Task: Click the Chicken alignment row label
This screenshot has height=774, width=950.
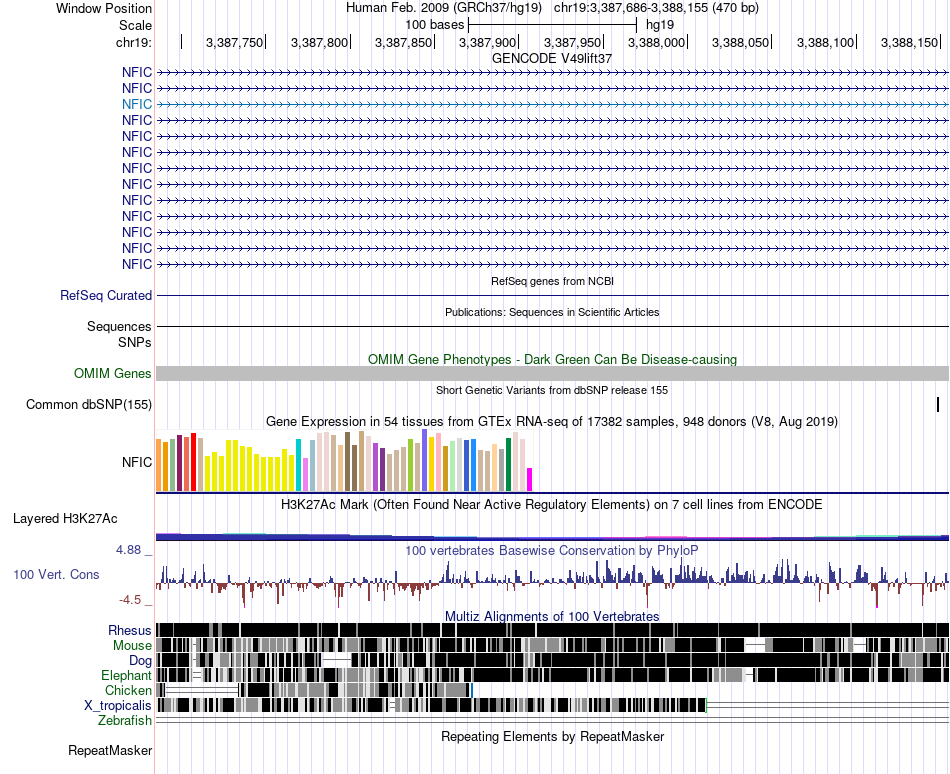Action: tap(128, 690)
